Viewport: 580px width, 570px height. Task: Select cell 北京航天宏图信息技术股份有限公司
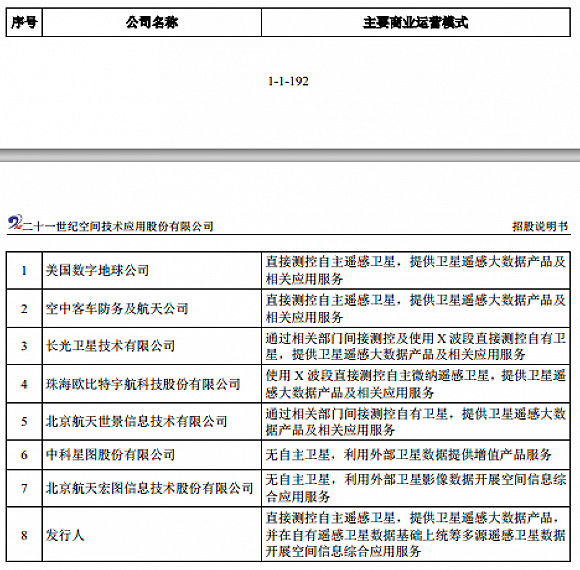click(152, 488)
